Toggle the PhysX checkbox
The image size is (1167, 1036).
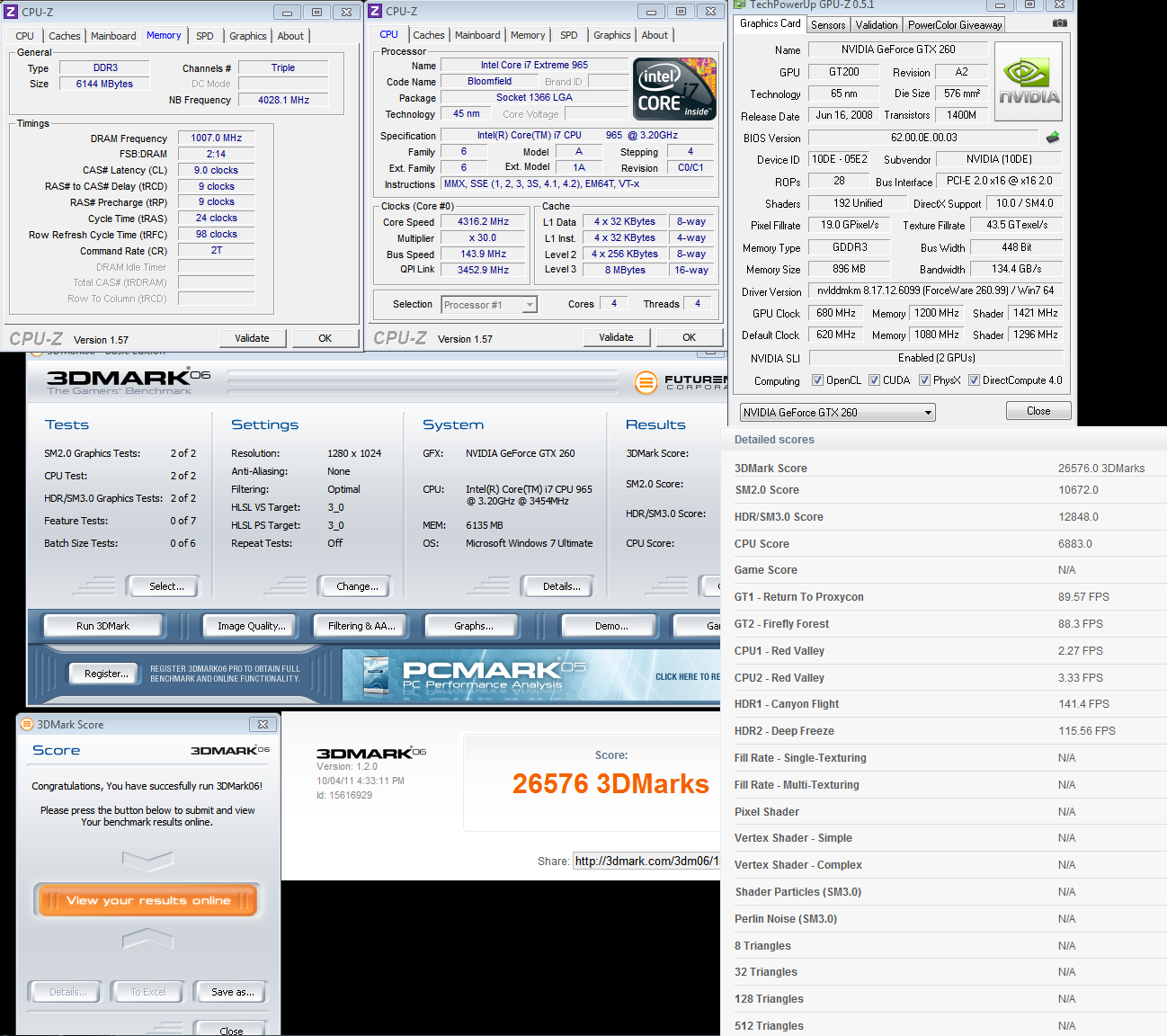924,380
